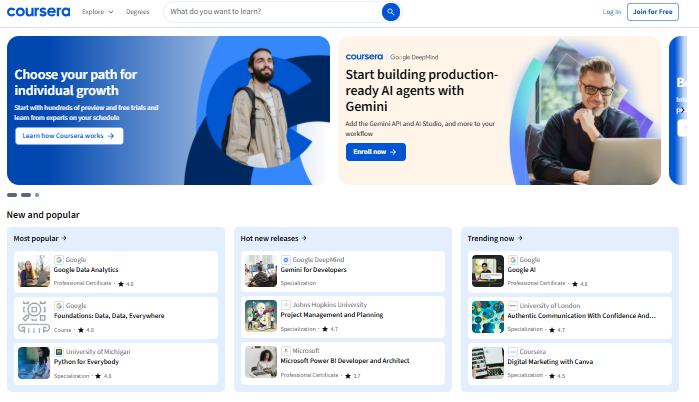
Task: Select the first carousel indicator dash
Action: coord(12,195)
